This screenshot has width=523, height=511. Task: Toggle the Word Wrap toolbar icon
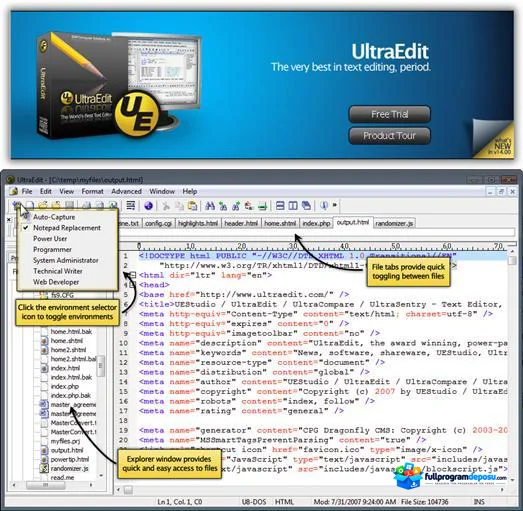click(x=130, y=205)
